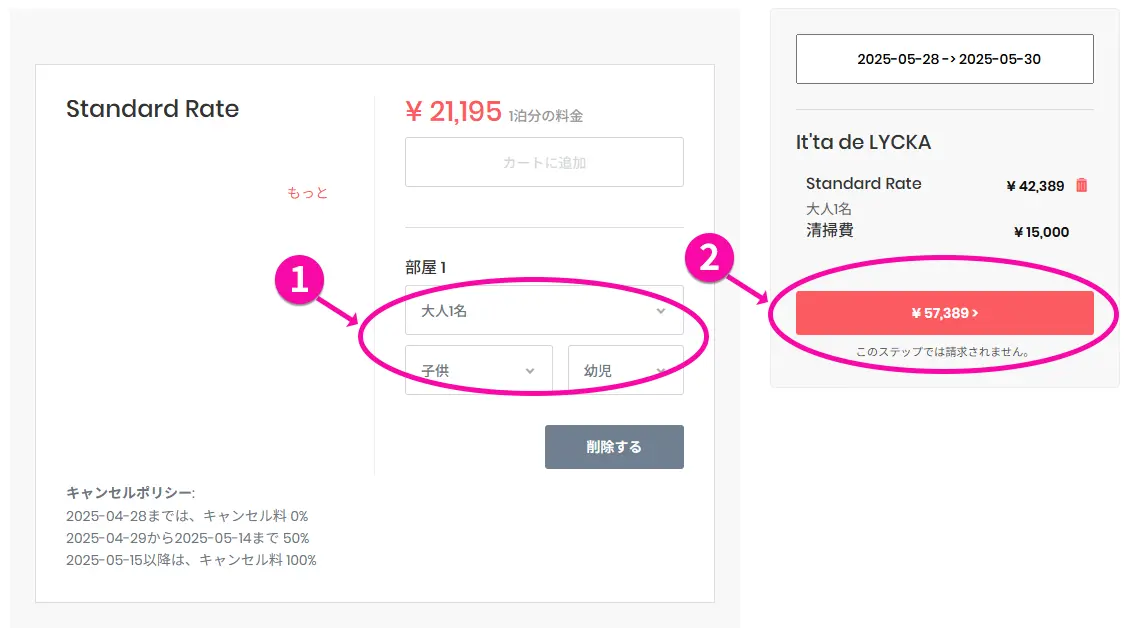Expand the 子供 children dropdown
This screenshot has height=628, width=1139.
[478, 370]
